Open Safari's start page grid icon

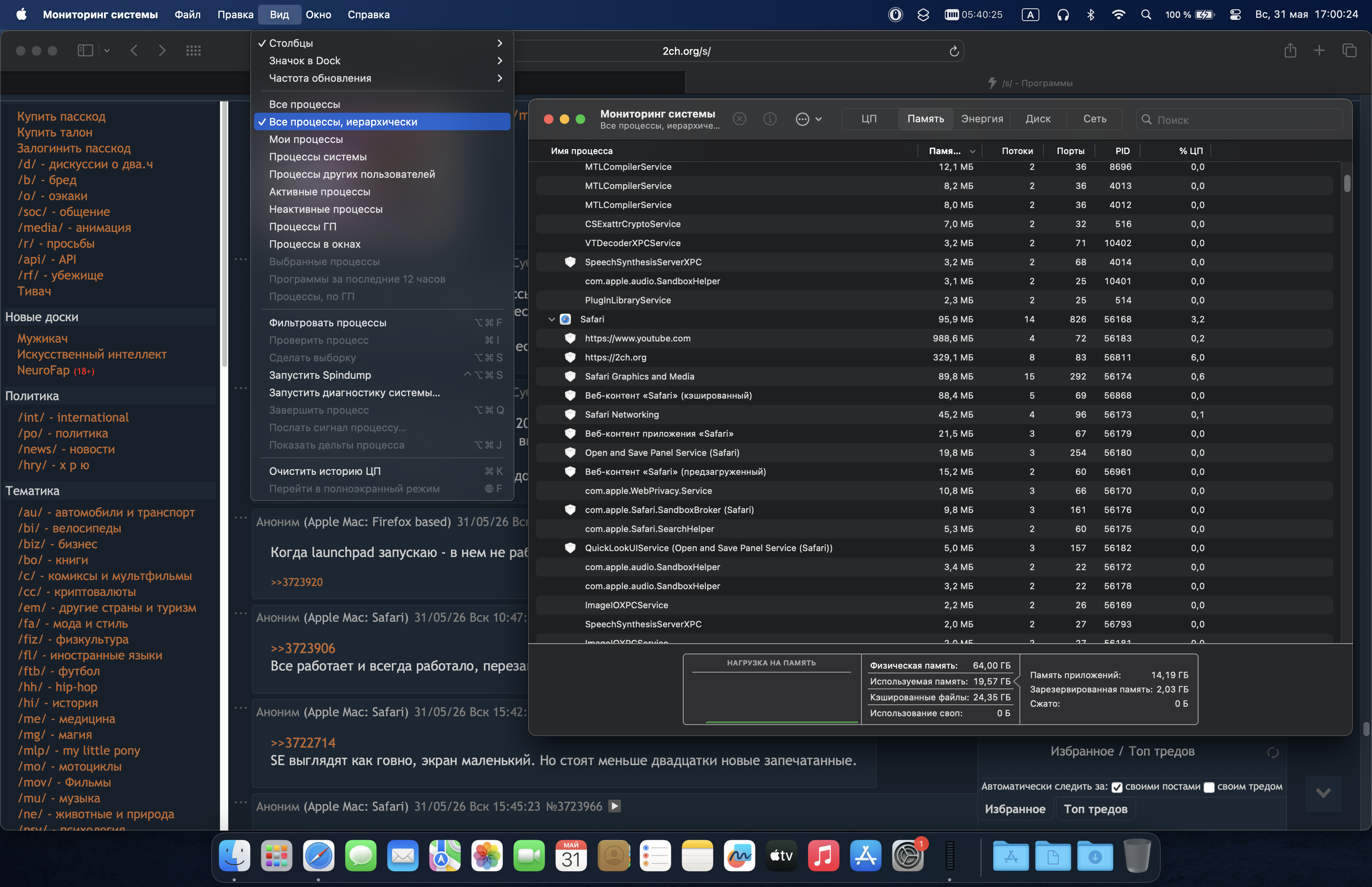pyautogui.click(x=193, y=51)
